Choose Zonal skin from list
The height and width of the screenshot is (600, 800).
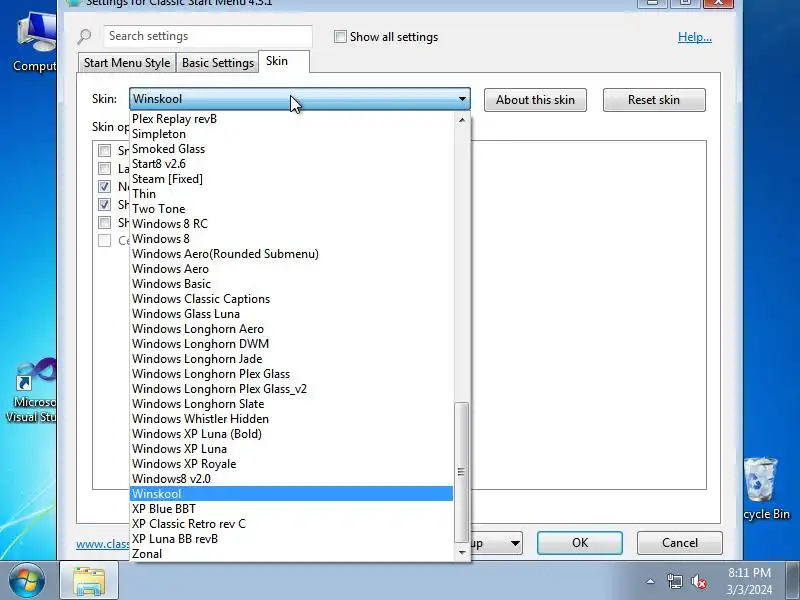coord(292,554)
